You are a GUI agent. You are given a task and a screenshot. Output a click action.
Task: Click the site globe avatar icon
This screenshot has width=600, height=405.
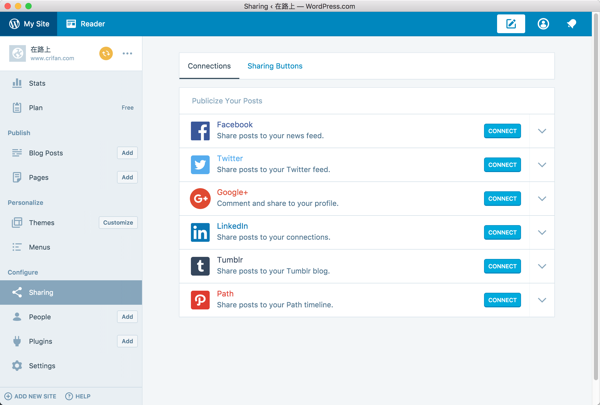point(18,54)
